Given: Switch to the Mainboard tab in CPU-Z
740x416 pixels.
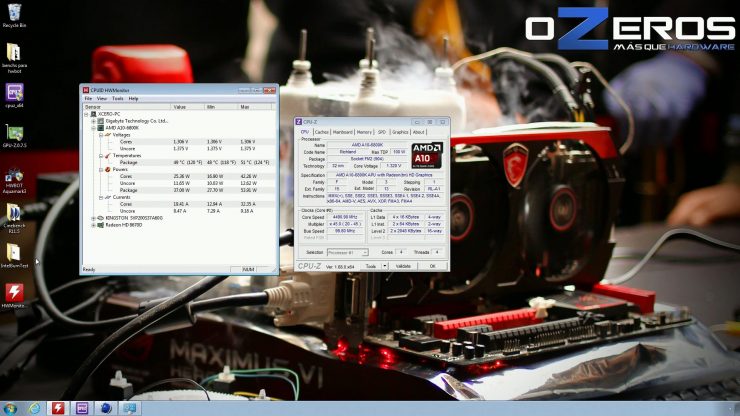Looking at the screenshot, I should pos(343,132).
